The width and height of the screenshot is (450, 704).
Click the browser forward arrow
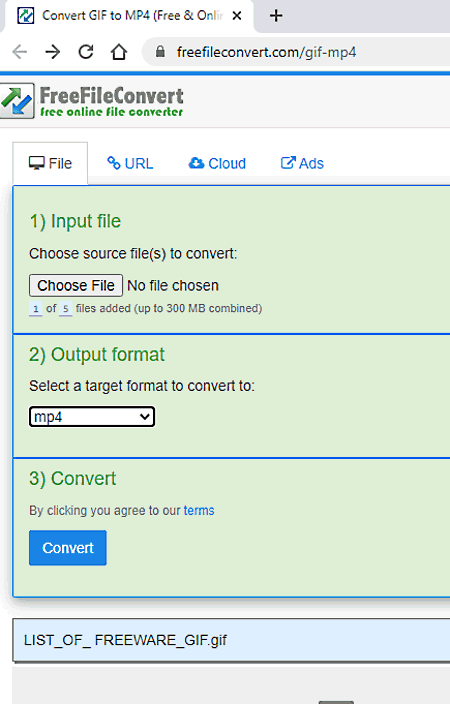pos(53,52)
